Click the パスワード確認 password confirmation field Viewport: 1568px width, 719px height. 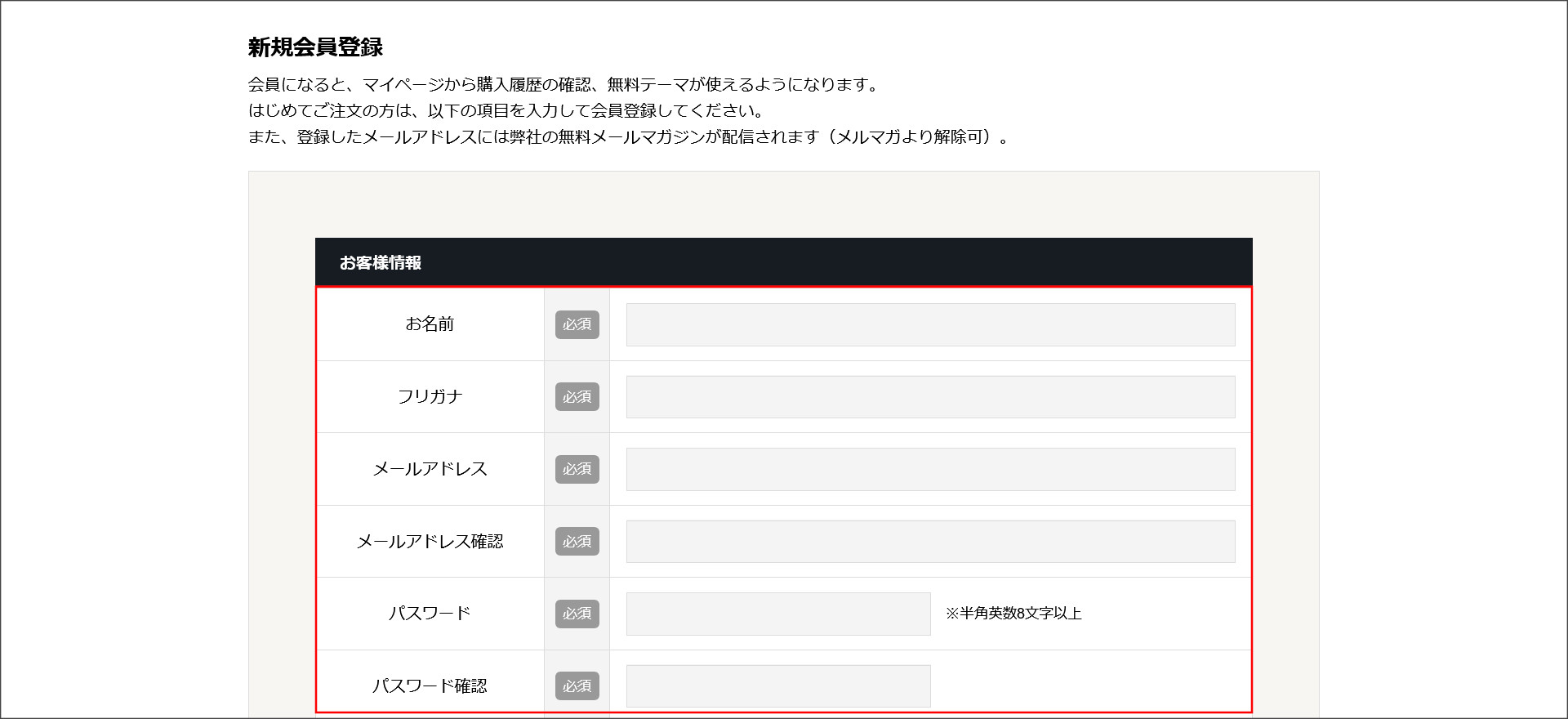[x=777, y=686]
